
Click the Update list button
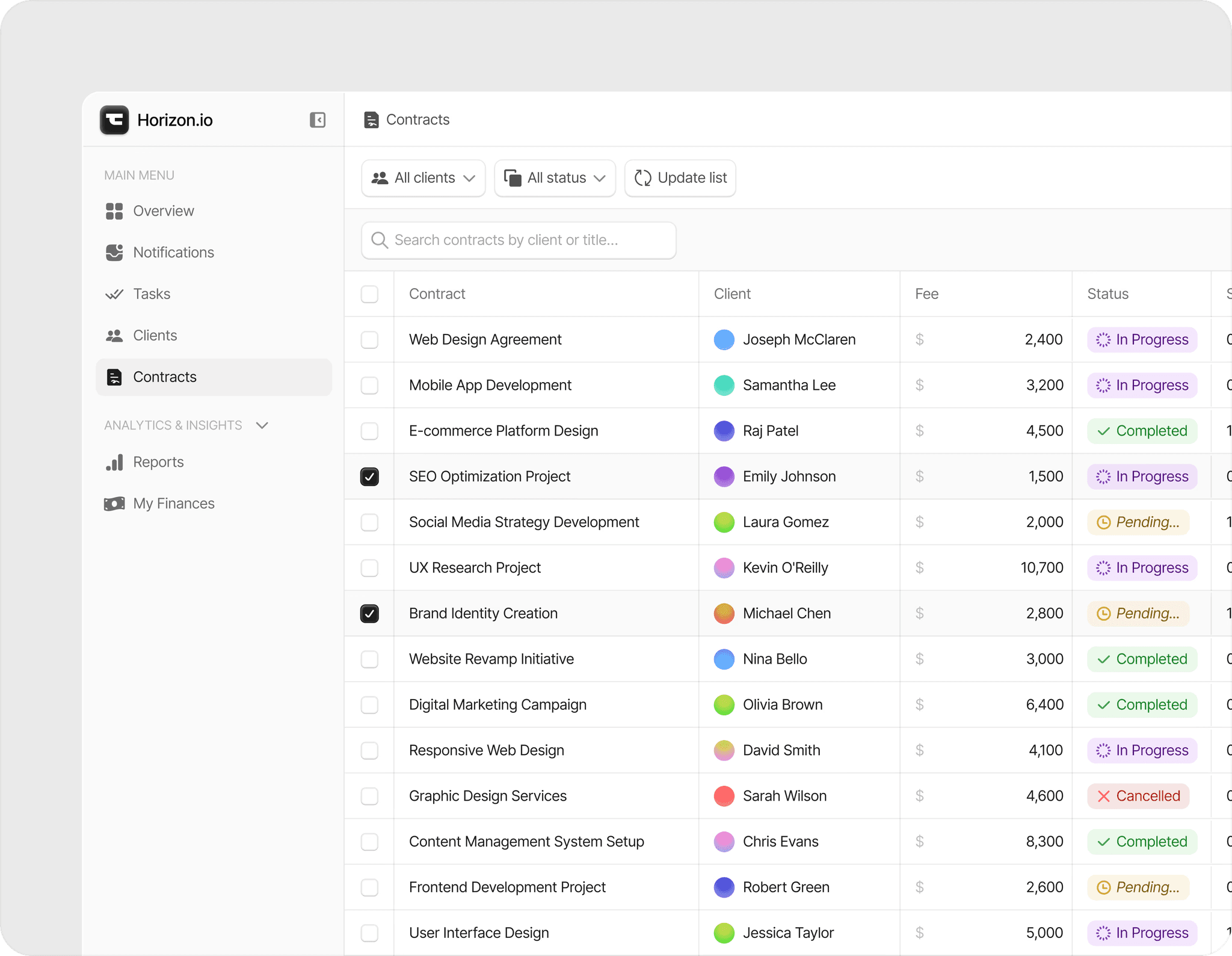click(680, 178)
